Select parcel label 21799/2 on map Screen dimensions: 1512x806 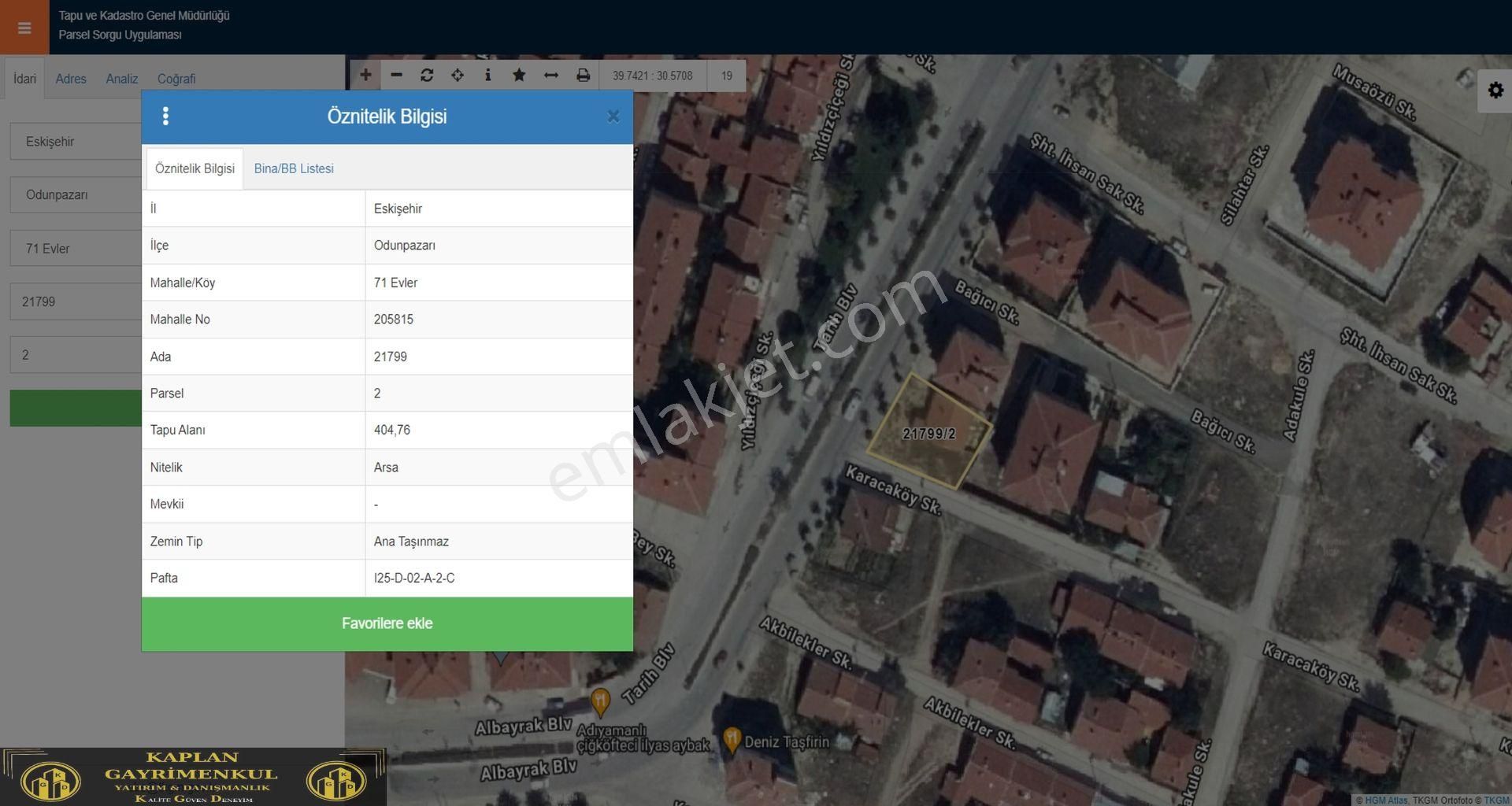click(x=928, y=434)
